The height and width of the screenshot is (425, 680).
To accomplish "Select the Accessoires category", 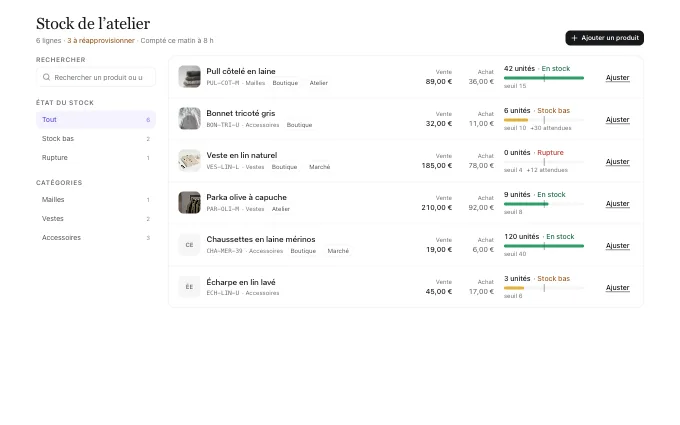I will [96, 238].
